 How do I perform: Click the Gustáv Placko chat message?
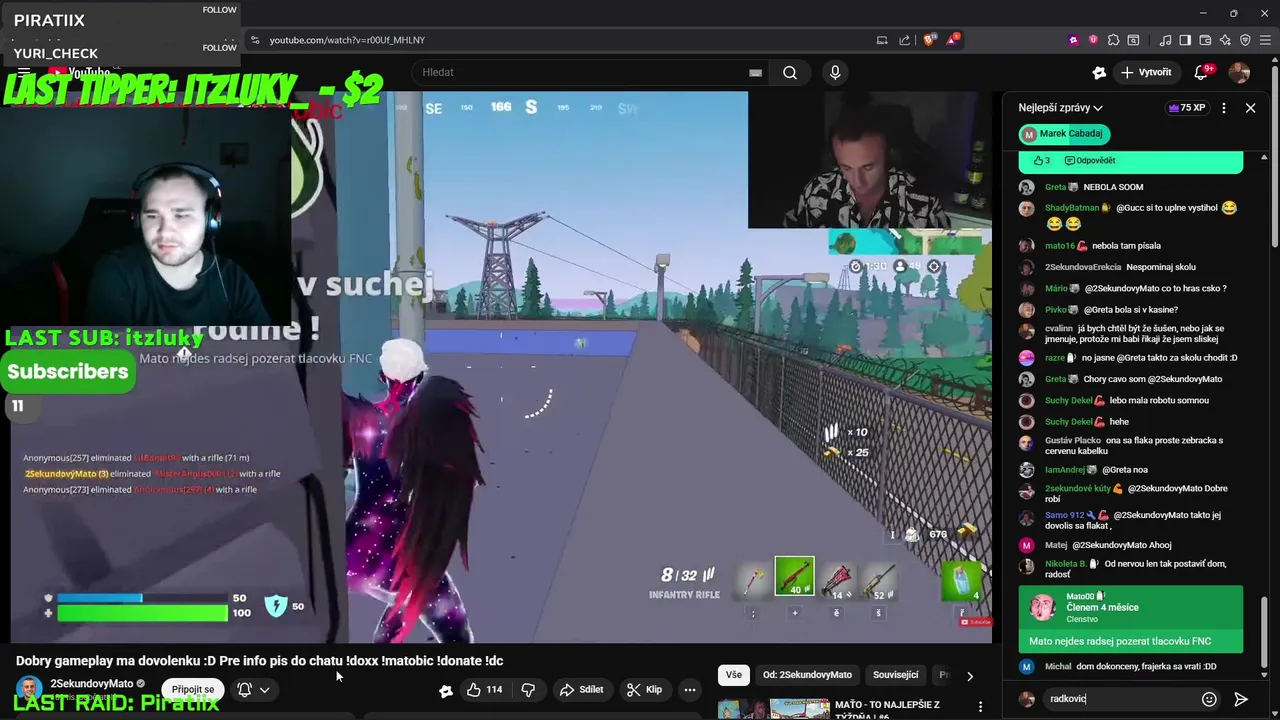[x=1130, y=446]
